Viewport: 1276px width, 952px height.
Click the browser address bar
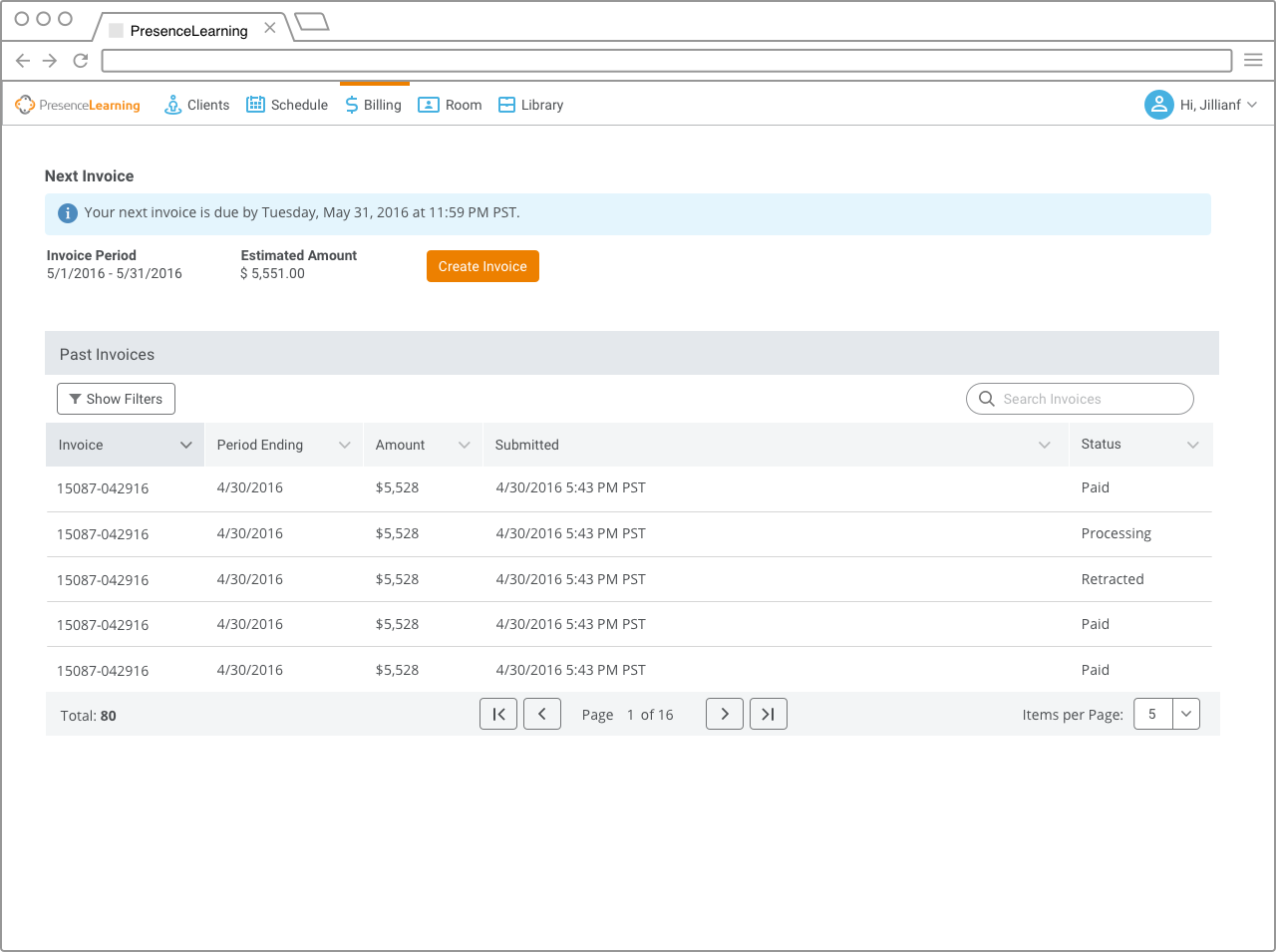[667, 61]
